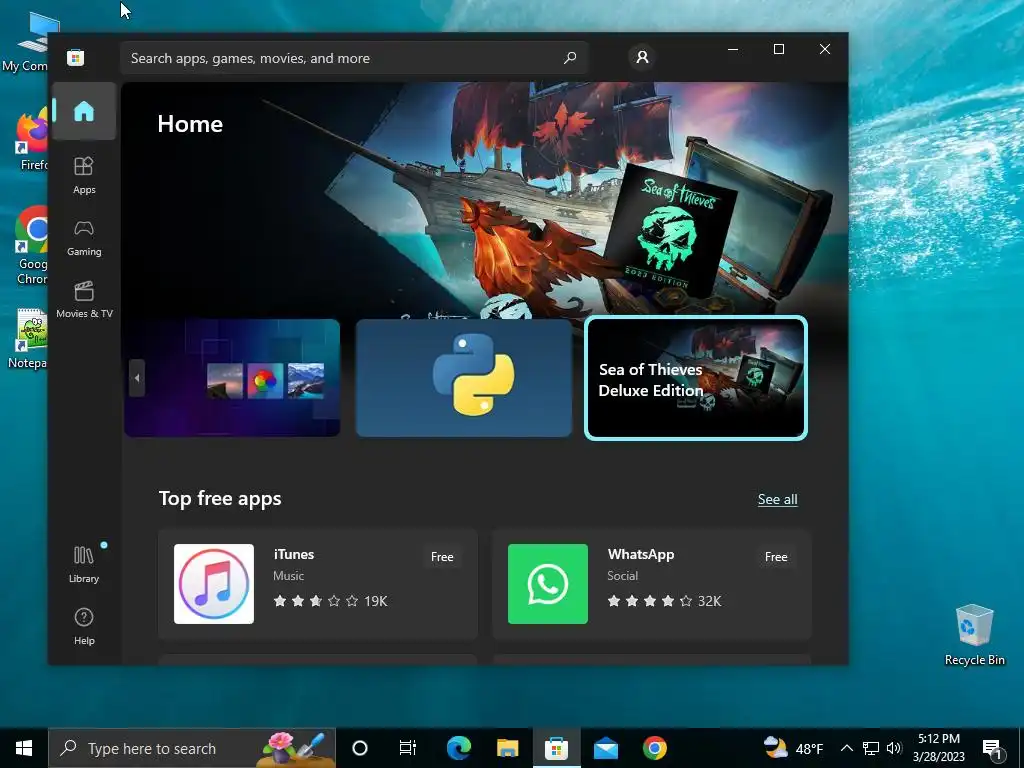
Task: Open the weather widget showing 48°F
Action: [793, 748]
